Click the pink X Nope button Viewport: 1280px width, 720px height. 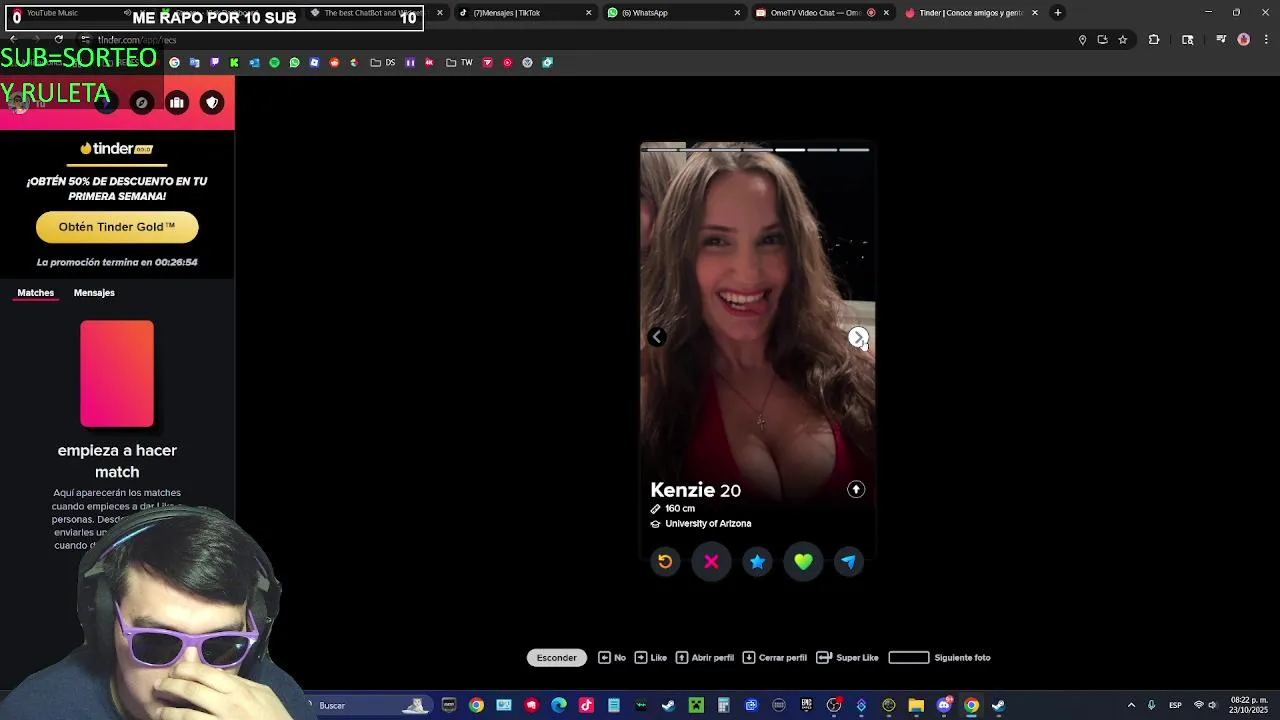[711, 562]
